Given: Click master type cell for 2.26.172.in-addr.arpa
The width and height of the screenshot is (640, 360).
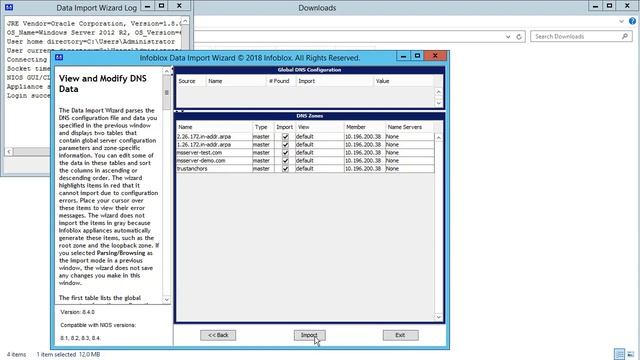Looking at the screenshot, I should click(263, 137).
